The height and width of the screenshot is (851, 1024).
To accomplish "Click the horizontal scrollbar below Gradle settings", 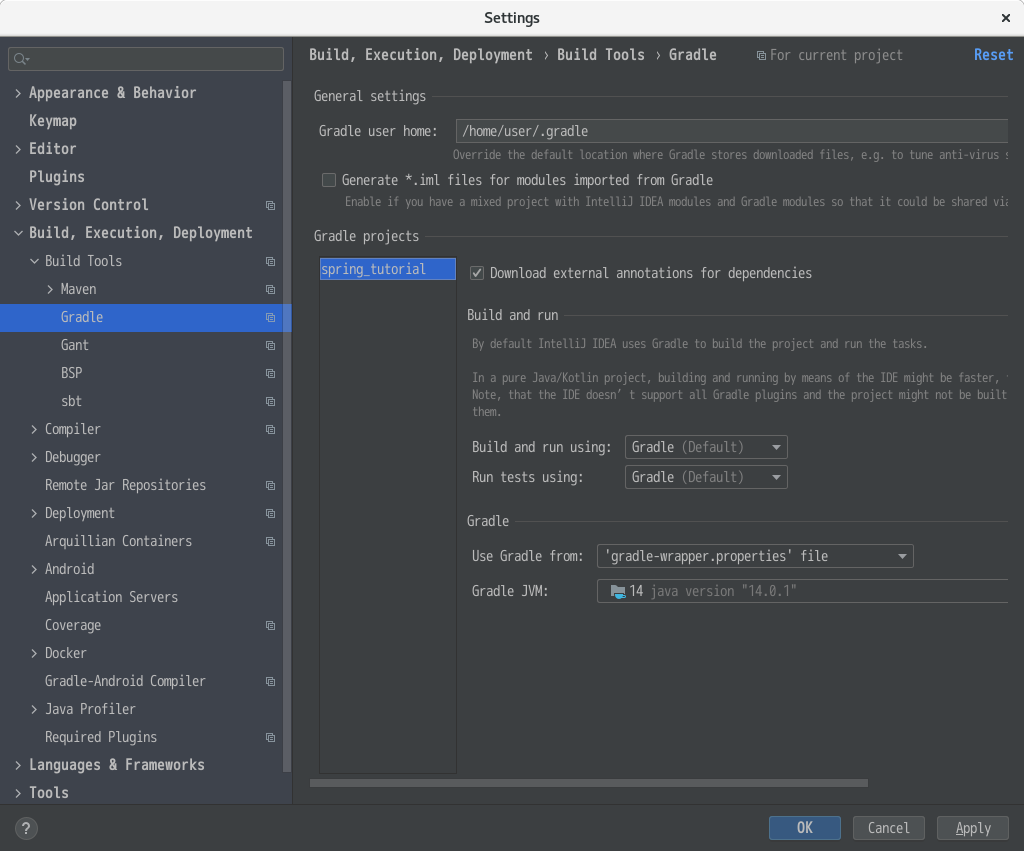I will [588, 783].
